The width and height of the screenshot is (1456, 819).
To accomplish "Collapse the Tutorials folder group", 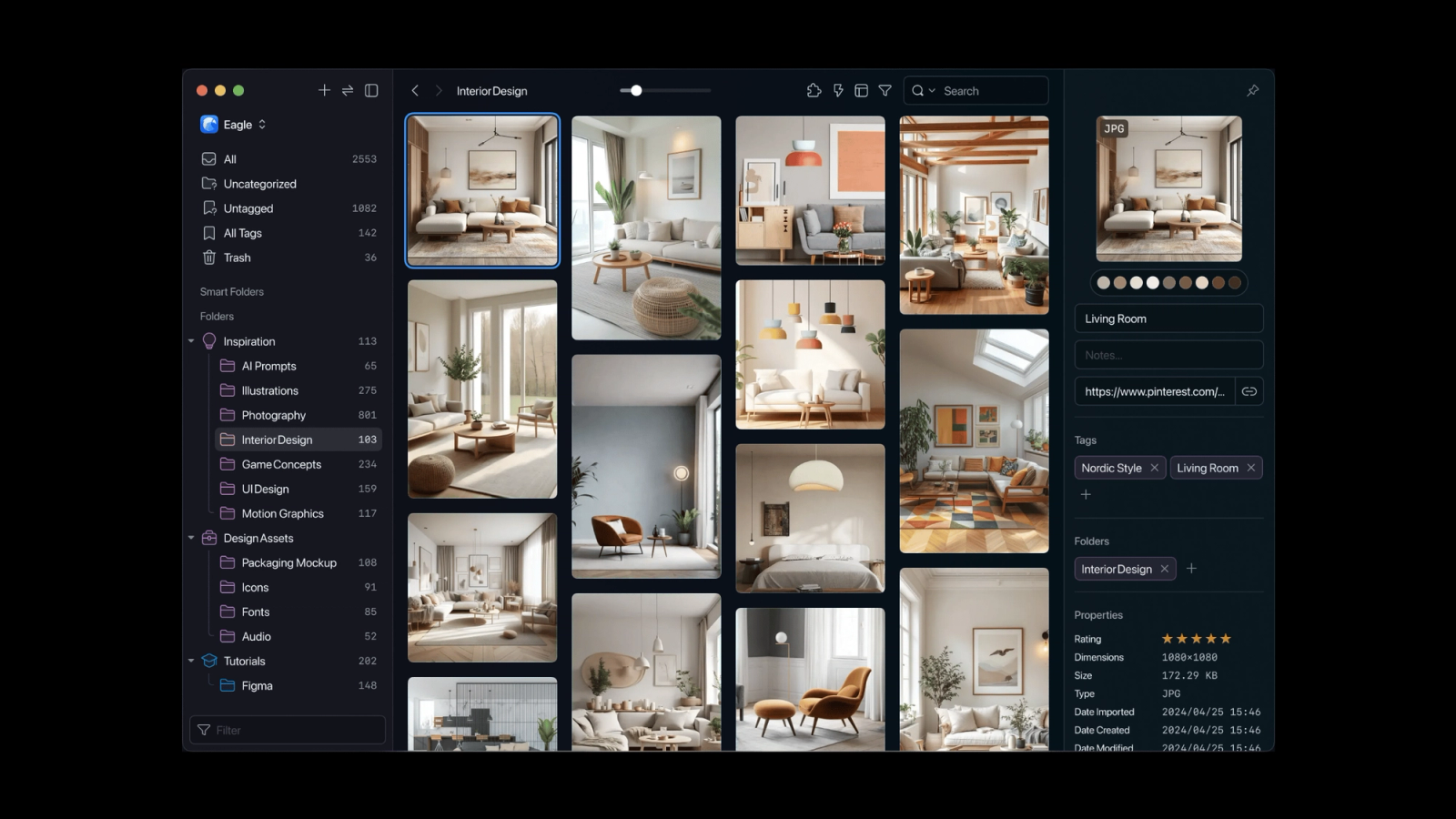I will 191,661.
